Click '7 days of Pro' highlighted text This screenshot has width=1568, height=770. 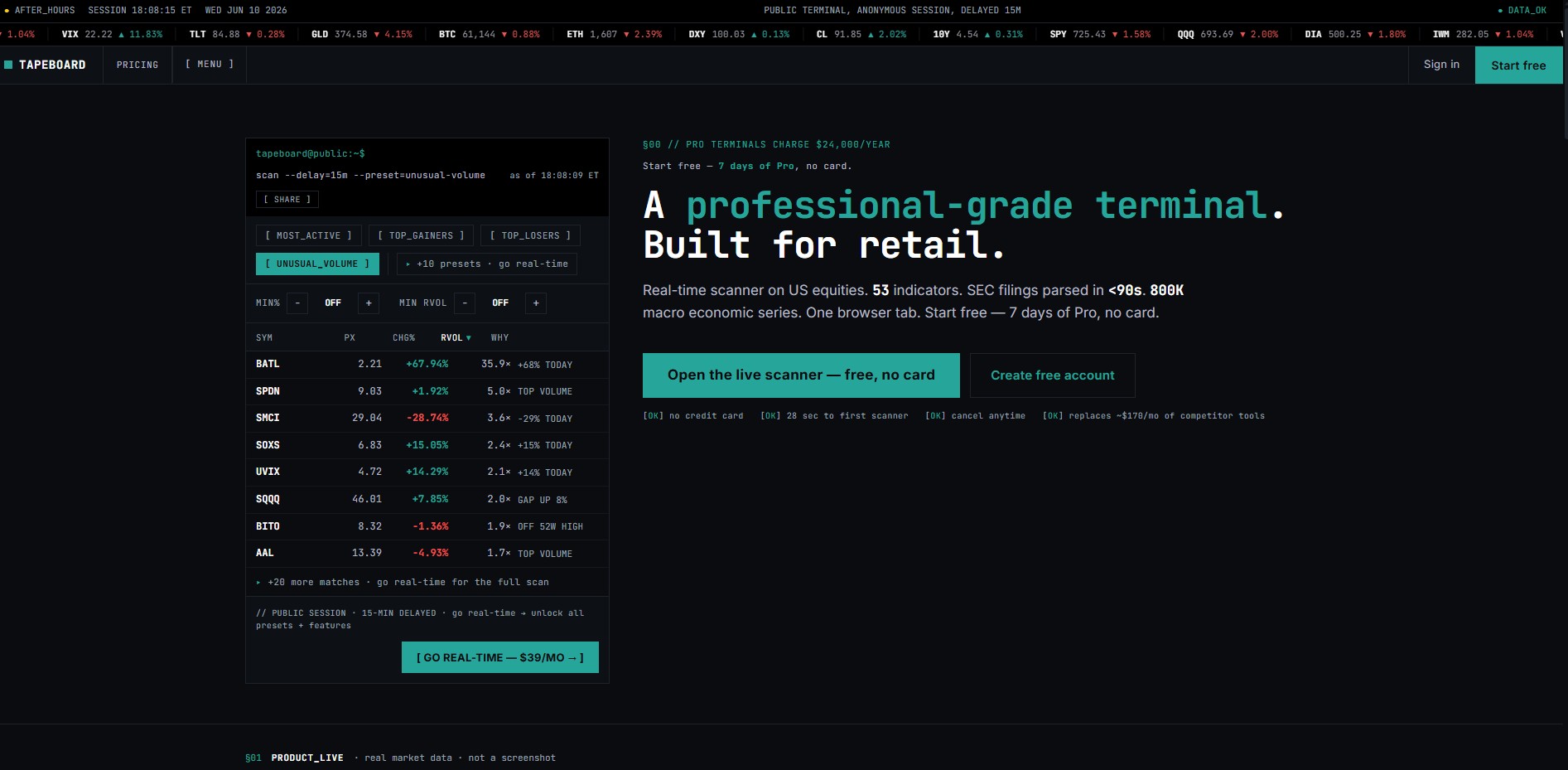pyautogui.click(x=756, y=167)
